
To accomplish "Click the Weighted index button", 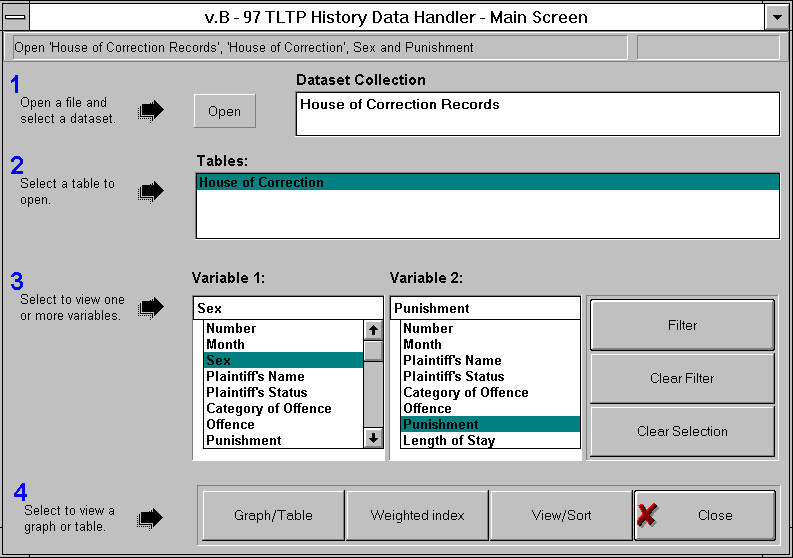I will pyautogui.click(x=417, y=516).
